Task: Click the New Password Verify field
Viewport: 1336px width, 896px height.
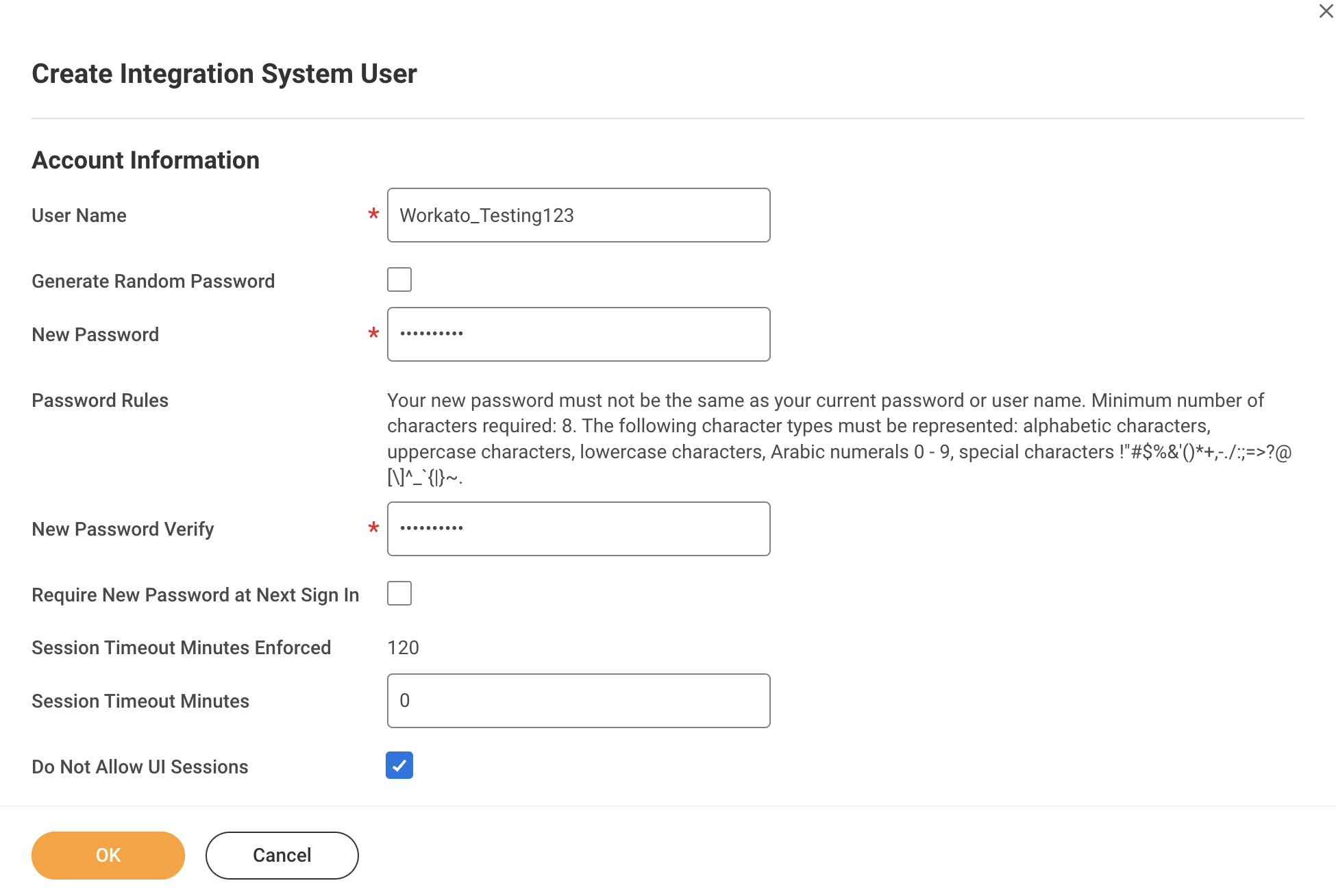Action: [x=578, y=528]
